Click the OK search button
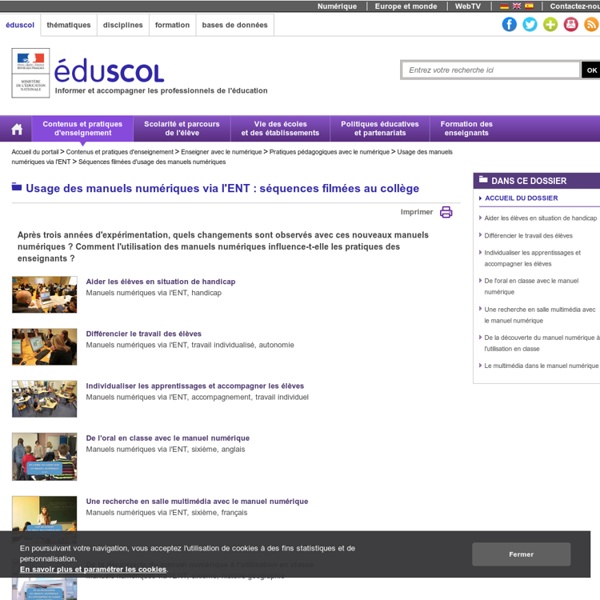 click(591, 70)
